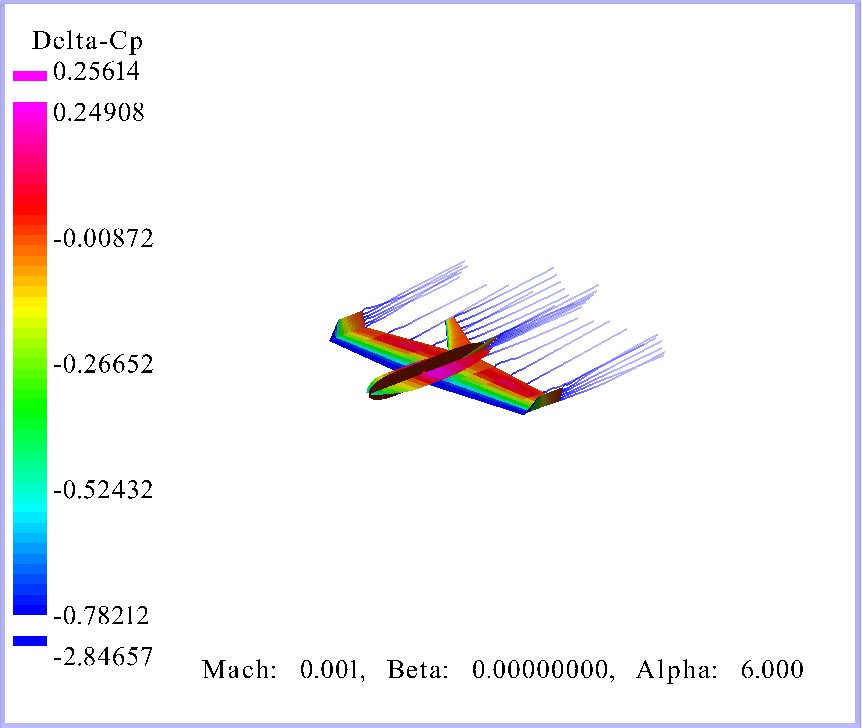The image size is (862, 728).
Task: Select the -0.00872 legend value
Action: pyautogui.click(x=102, y=239)
